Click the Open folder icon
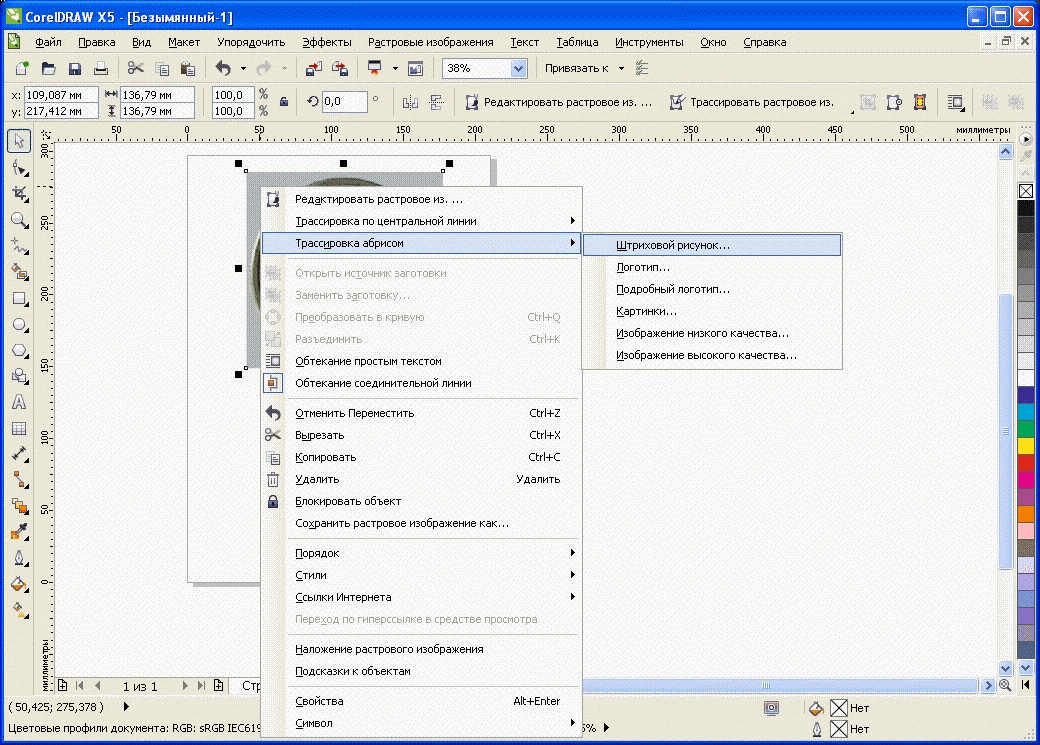This screenshot has height=745, width=1040. pos(48,68)
